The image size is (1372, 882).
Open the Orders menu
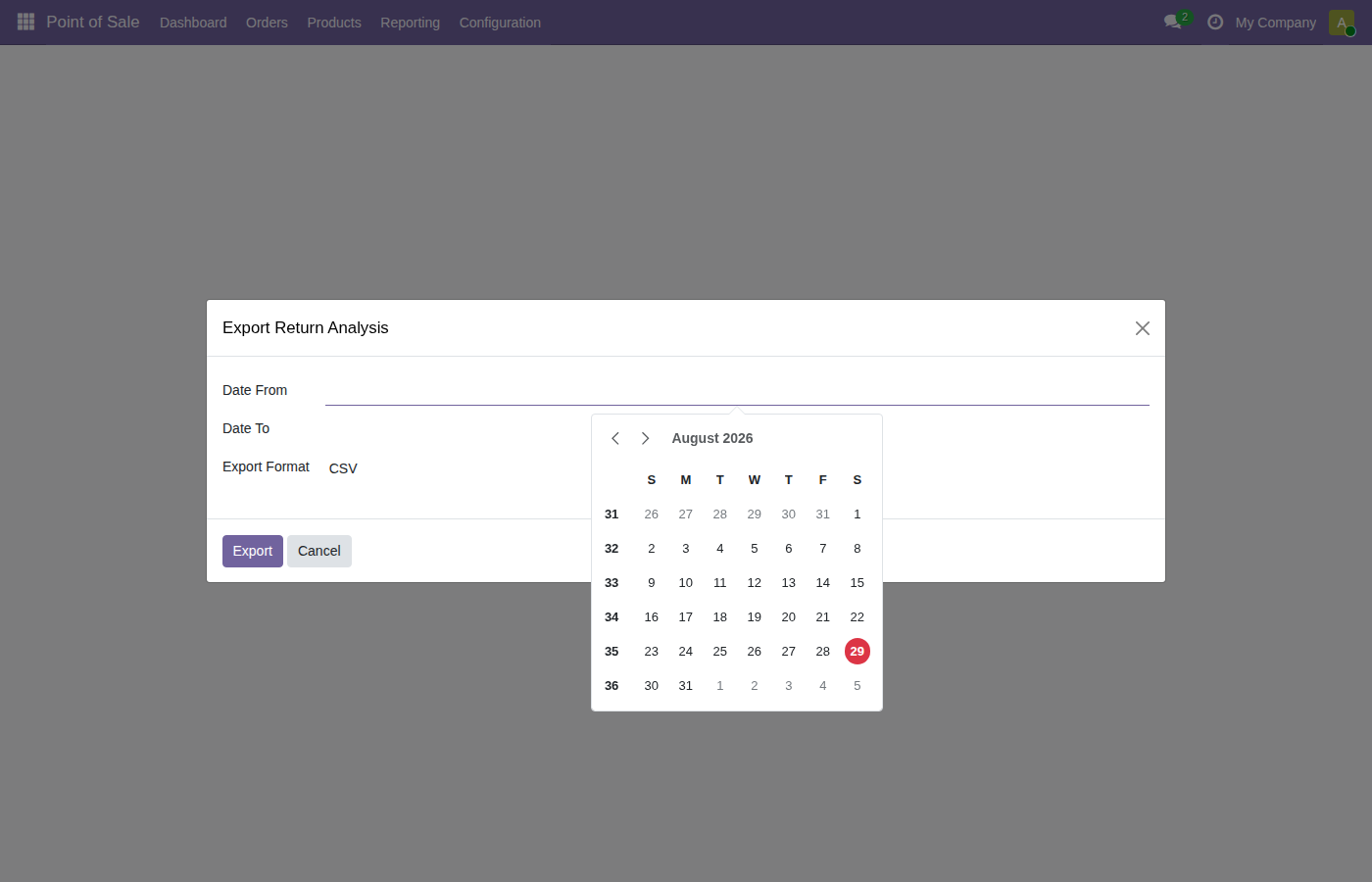pyautogui.click(x=267, y=23)
